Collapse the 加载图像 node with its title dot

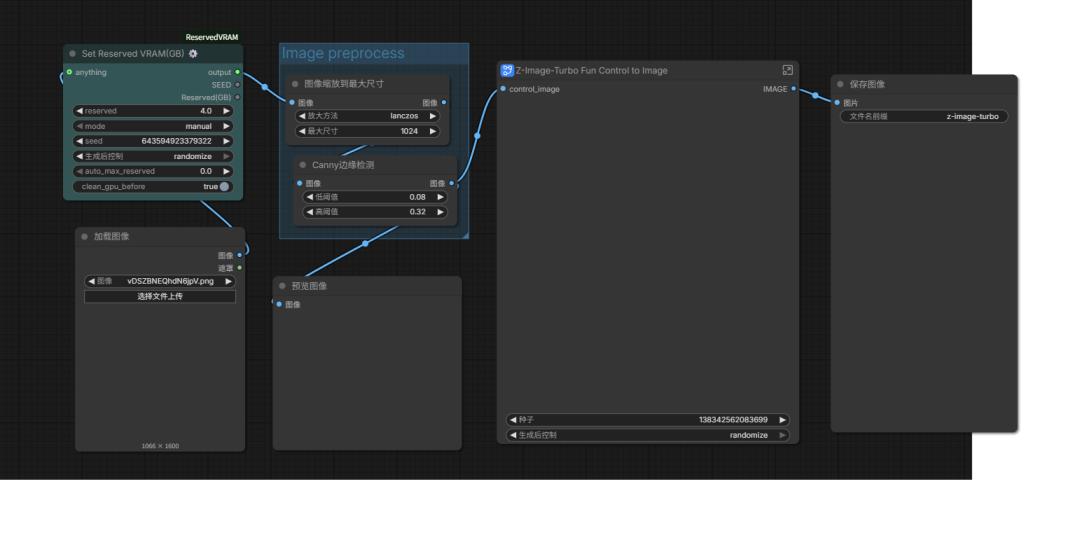84,236
